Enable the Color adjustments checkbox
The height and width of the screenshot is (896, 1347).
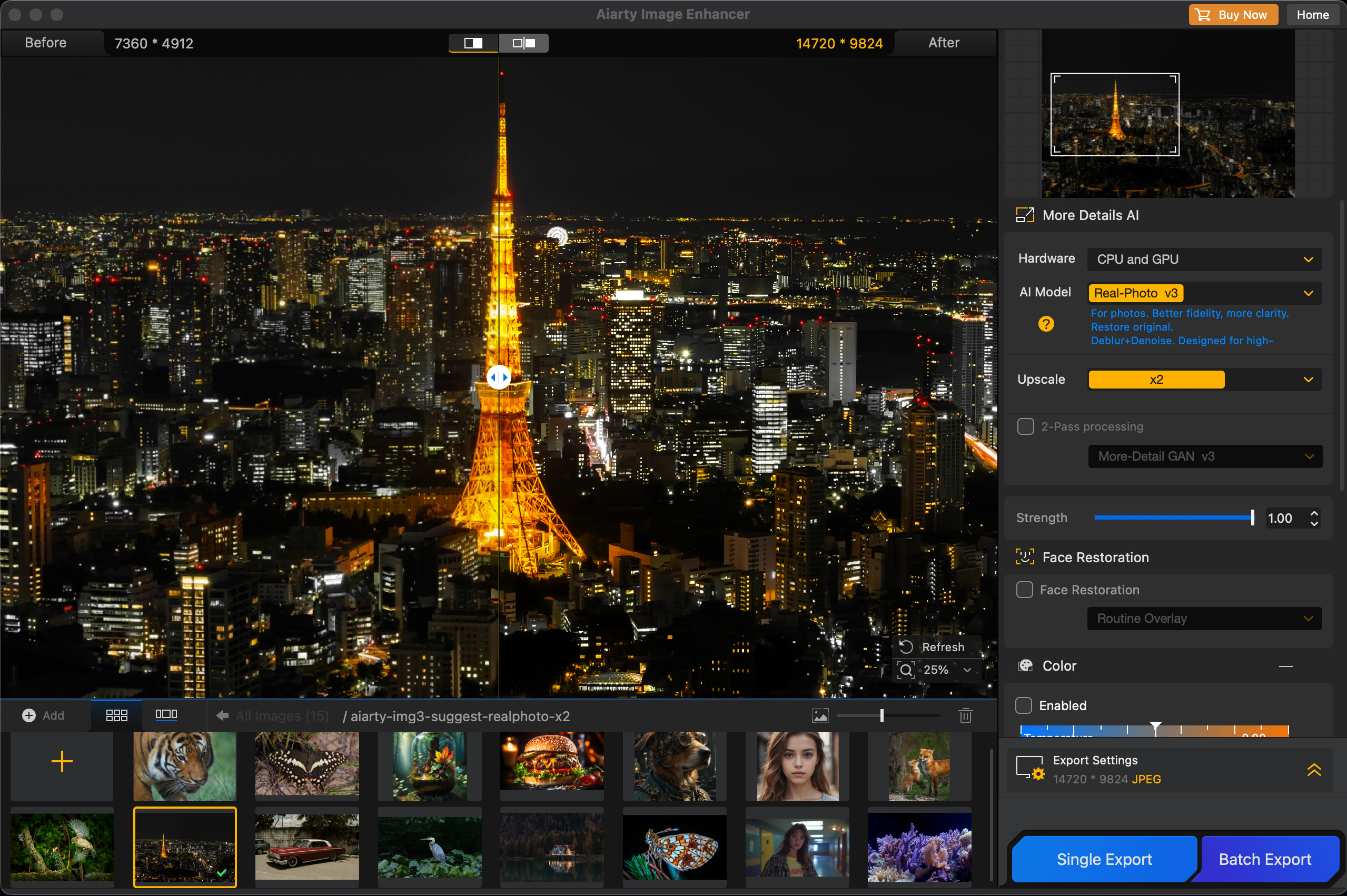pos(1025,705)
